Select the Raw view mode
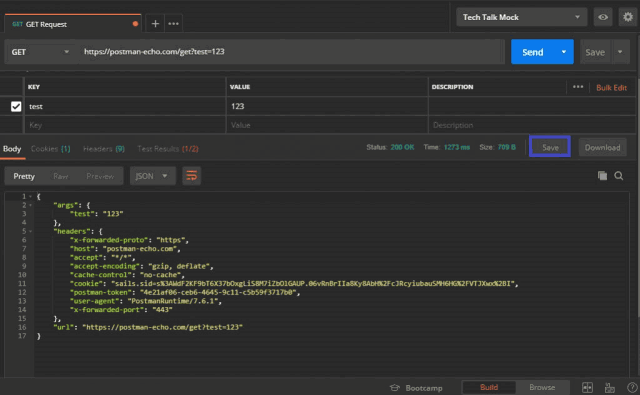 (x=60, y=176)
